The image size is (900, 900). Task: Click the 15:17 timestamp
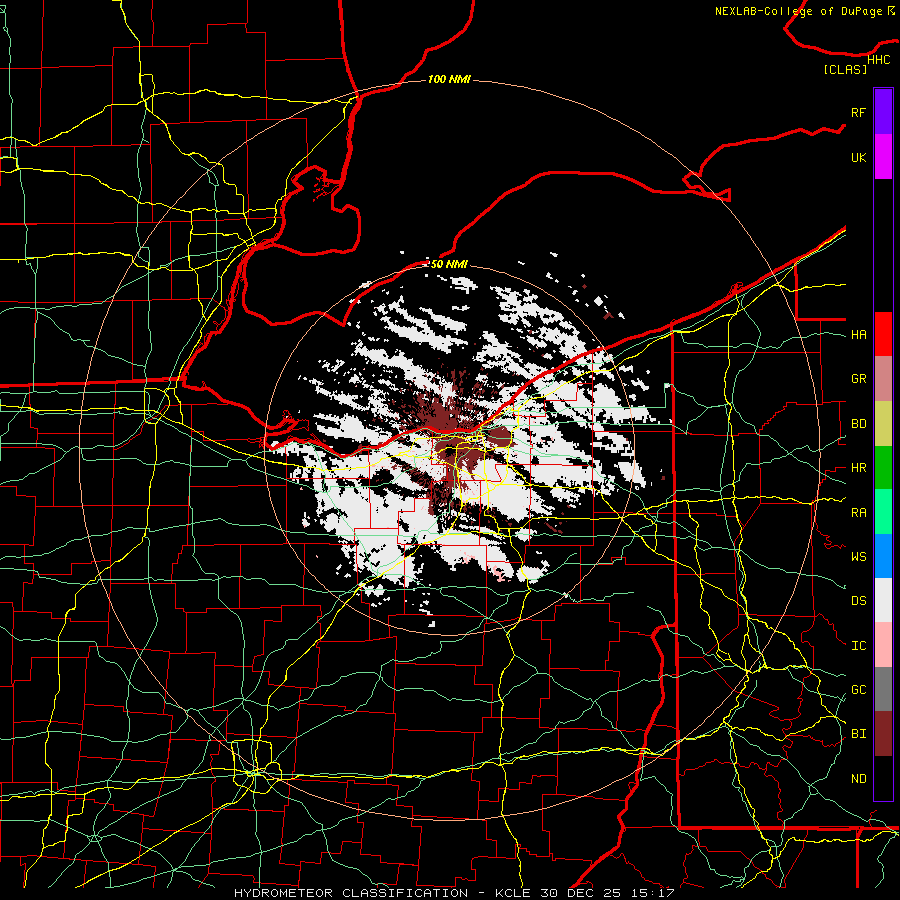coord(653,893)
